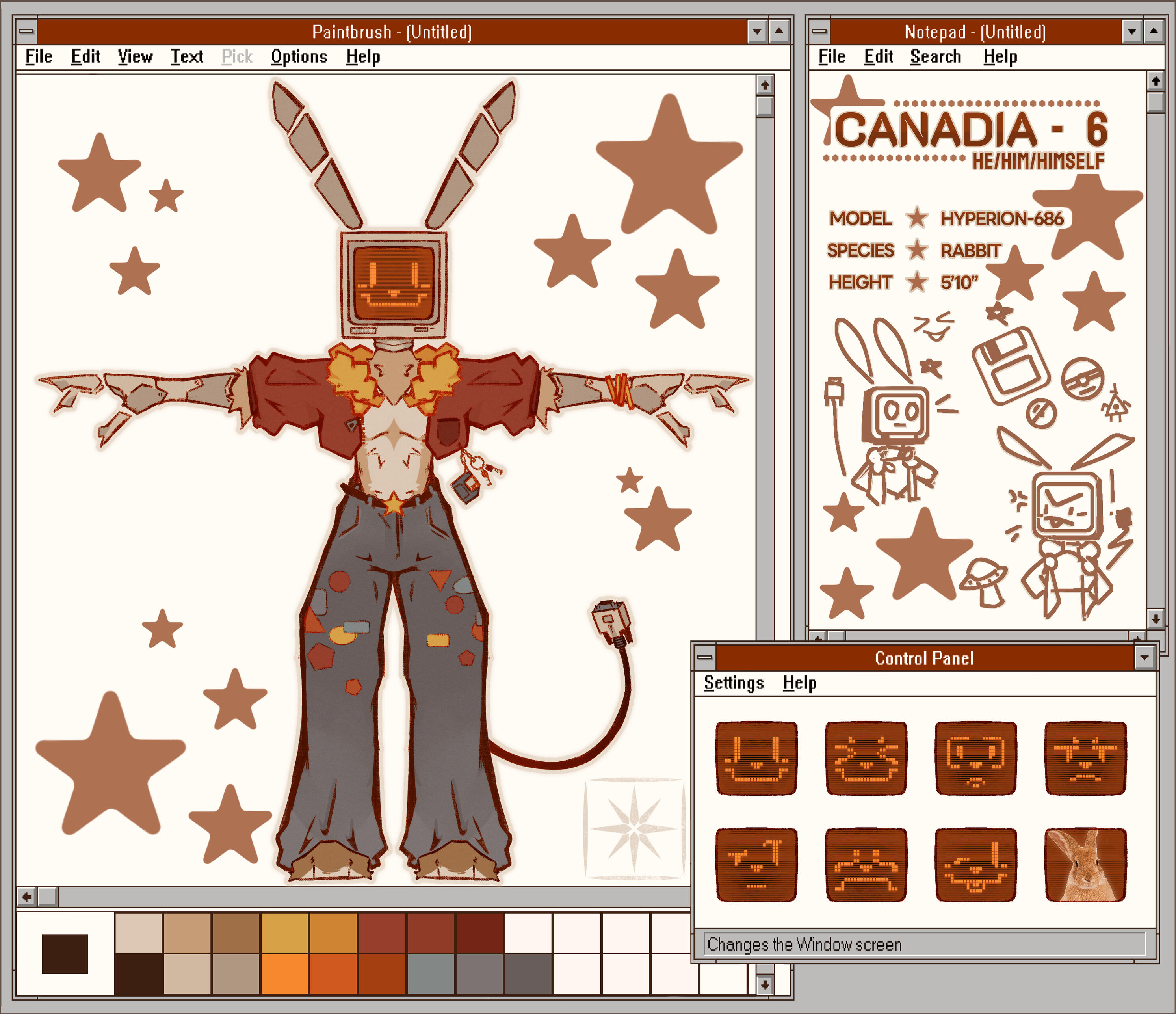Click Notepad's scroll down arrow
The image size is (1176, 1014).
click(x=1156, y=619)
